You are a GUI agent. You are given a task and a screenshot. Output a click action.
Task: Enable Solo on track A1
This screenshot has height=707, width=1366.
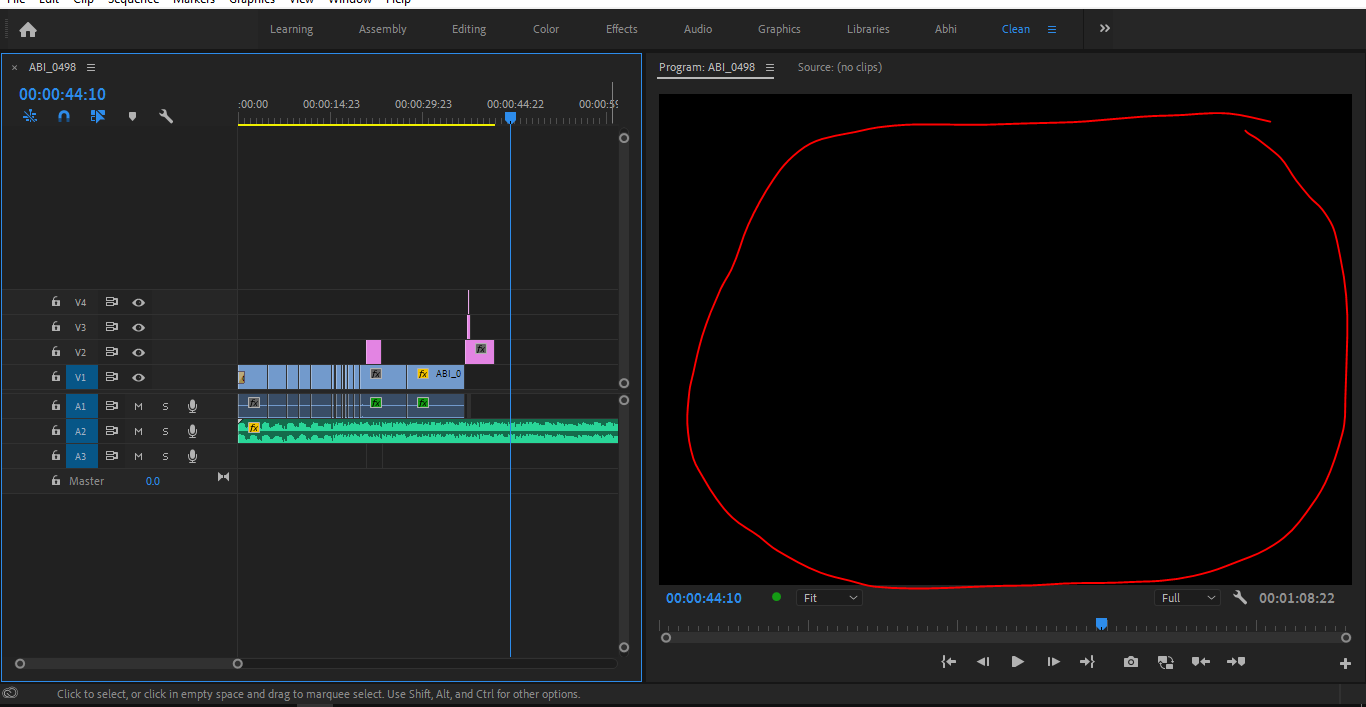point(164,405)
